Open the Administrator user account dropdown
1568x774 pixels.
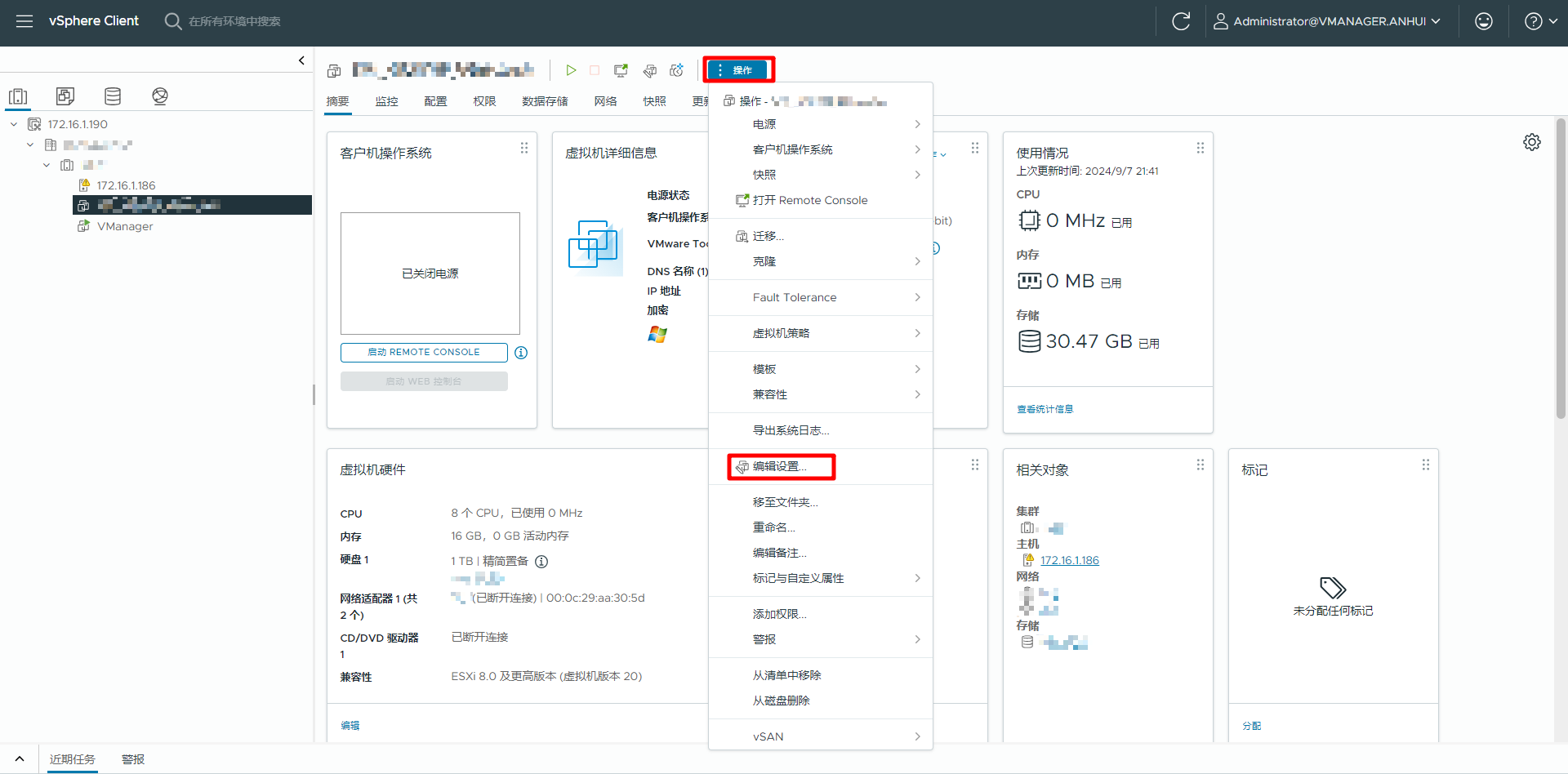pyautogui.click(x=1327, y=21)
